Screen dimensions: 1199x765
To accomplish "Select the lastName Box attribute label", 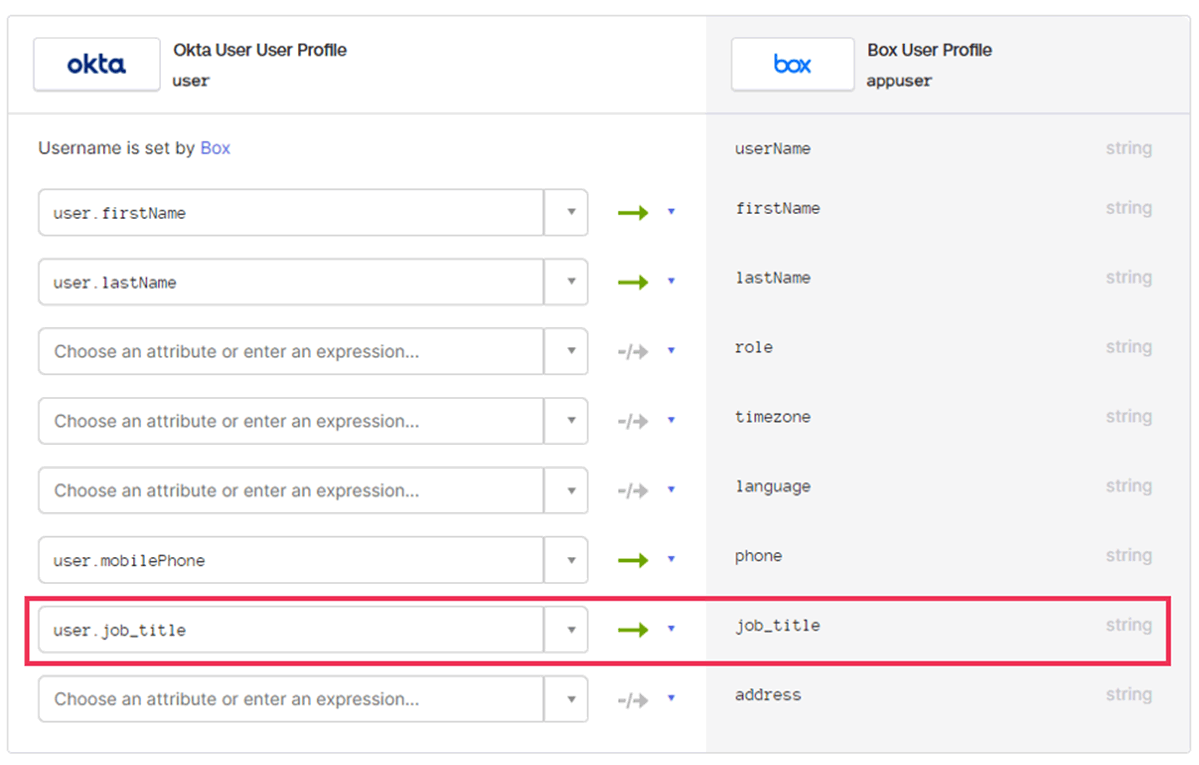I will click(x=772, y=278).
